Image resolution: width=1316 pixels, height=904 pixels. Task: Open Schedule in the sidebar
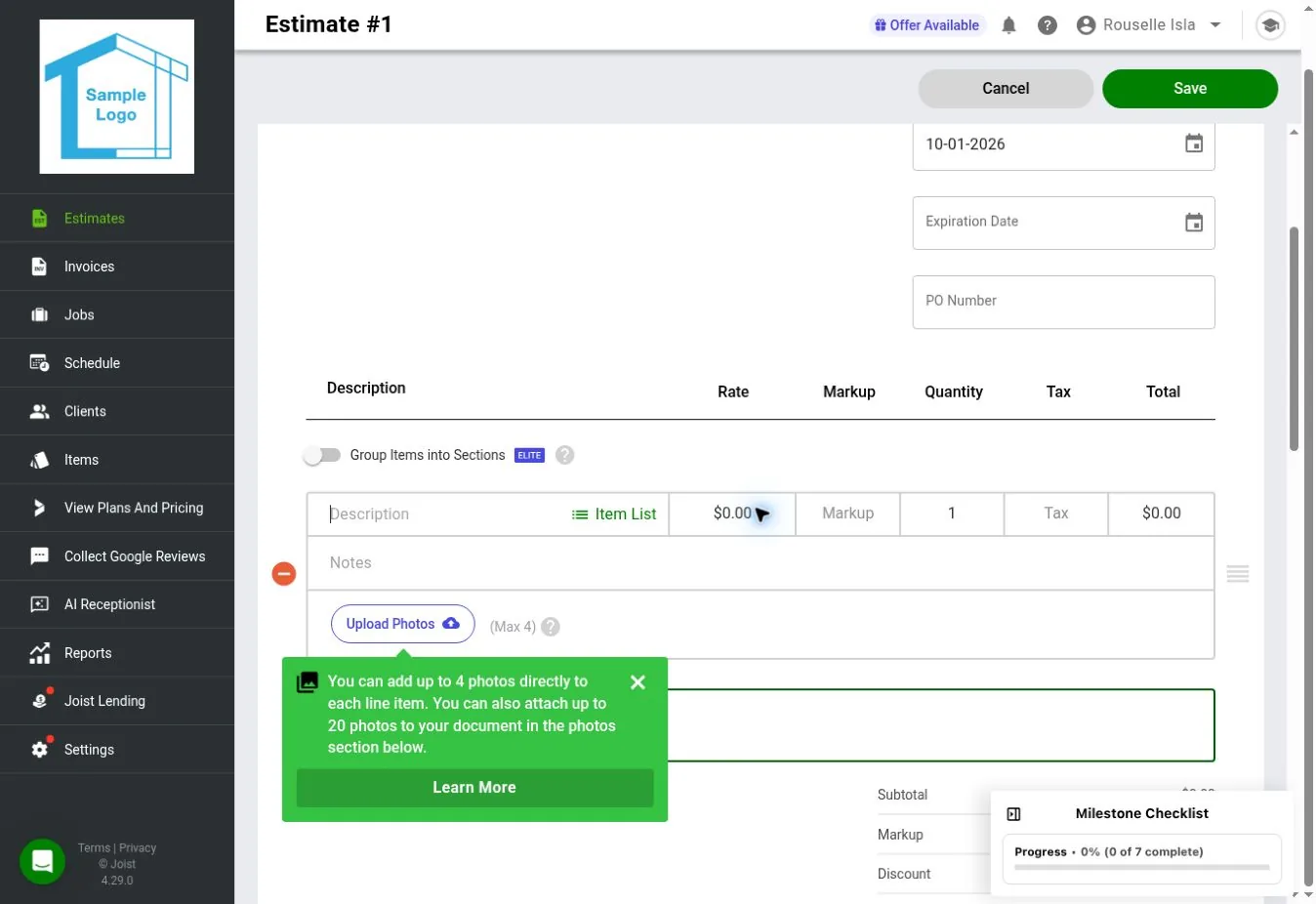[117, 363]
